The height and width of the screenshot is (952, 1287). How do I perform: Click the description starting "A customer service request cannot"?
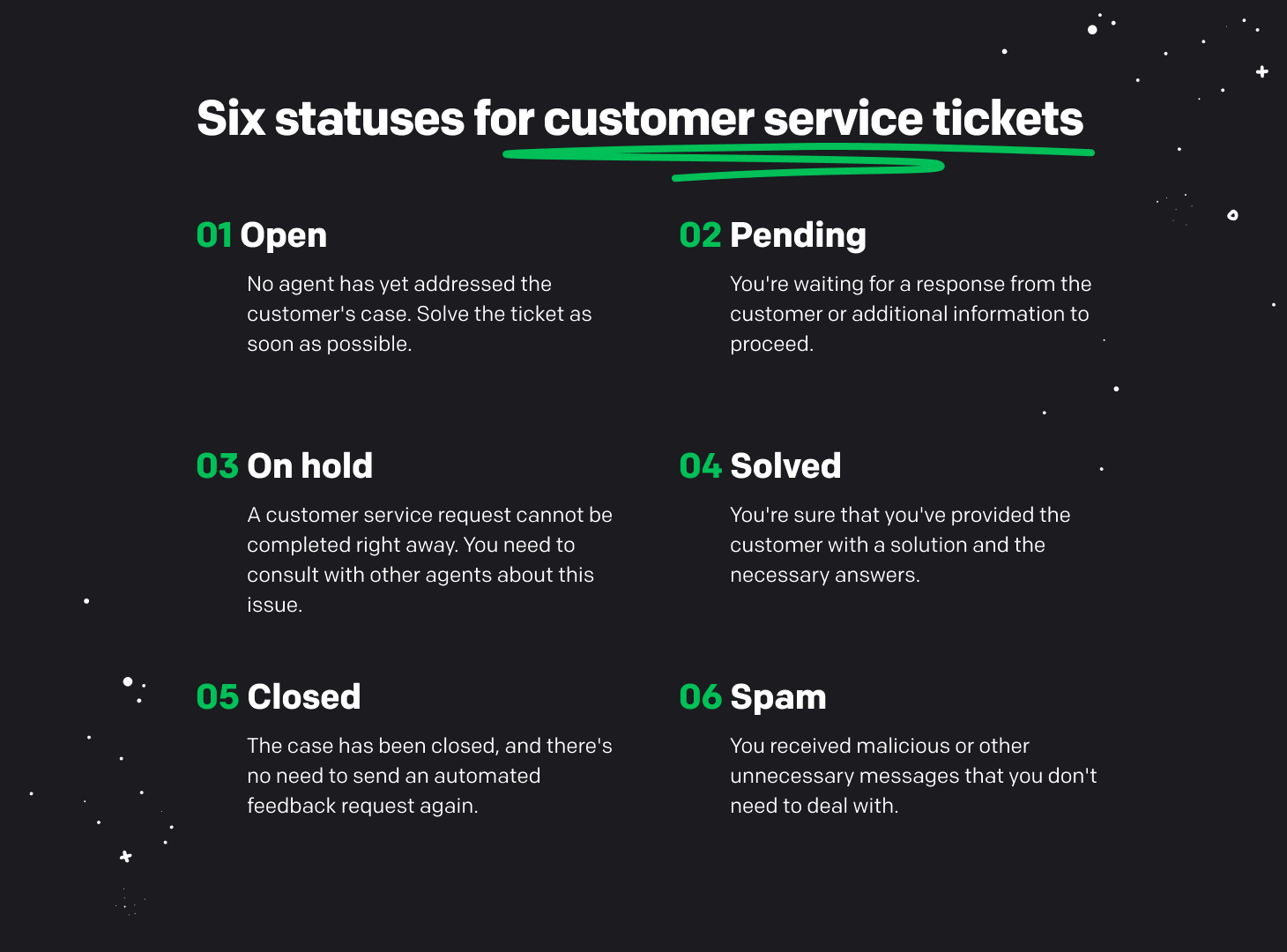pos(429,559)
